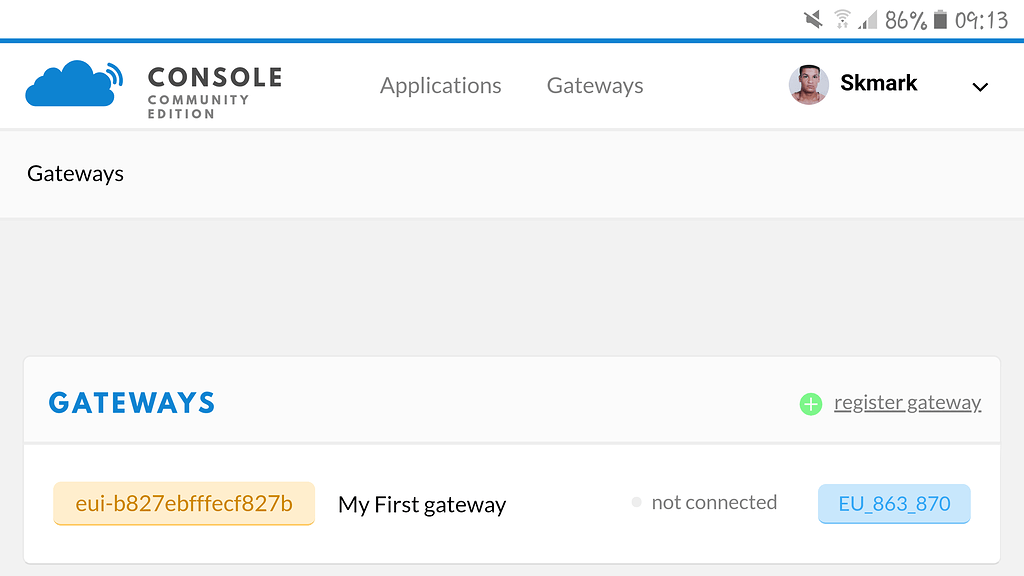
Task: Open the user account menu
Action: [878, 83]
